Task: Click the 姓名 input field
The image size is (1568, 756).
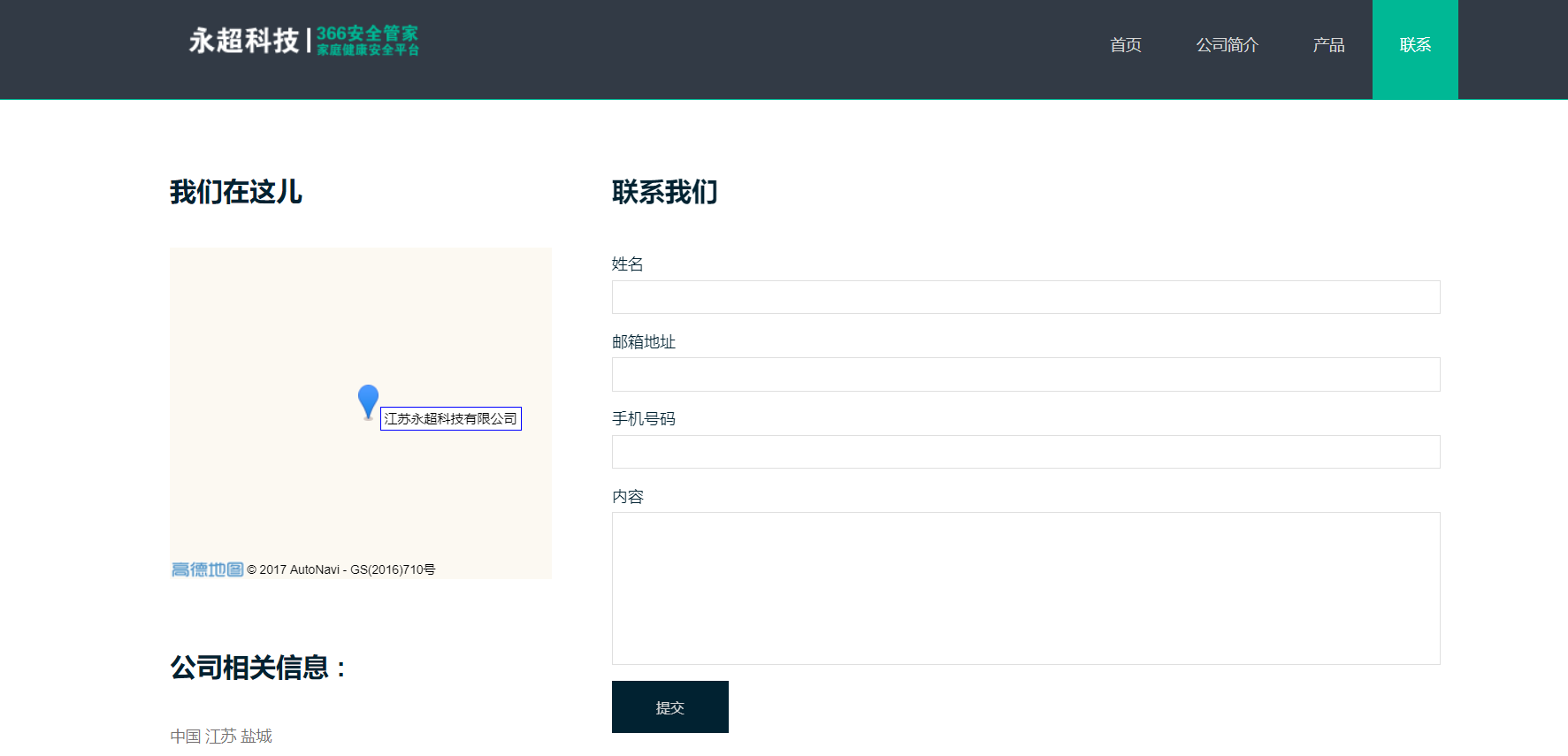Action: (x=1026, y=297)
